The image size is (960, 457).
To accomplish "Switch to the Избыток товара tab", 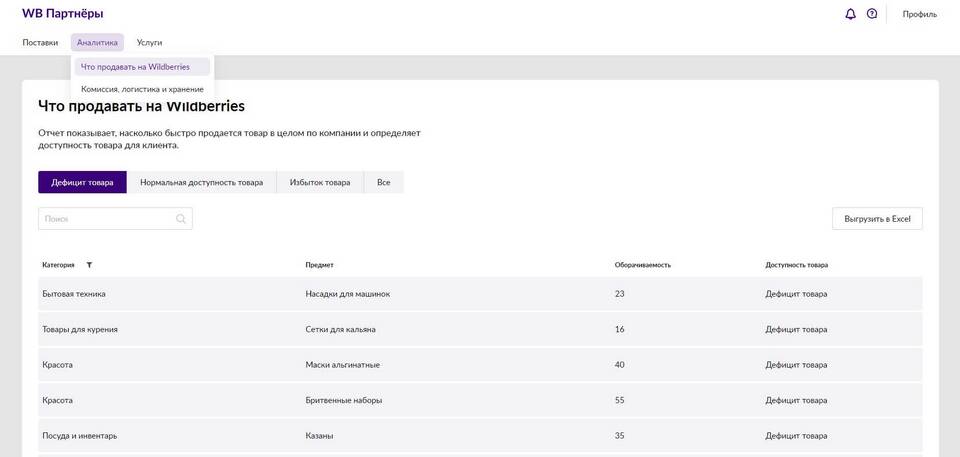I will (320, 183).
